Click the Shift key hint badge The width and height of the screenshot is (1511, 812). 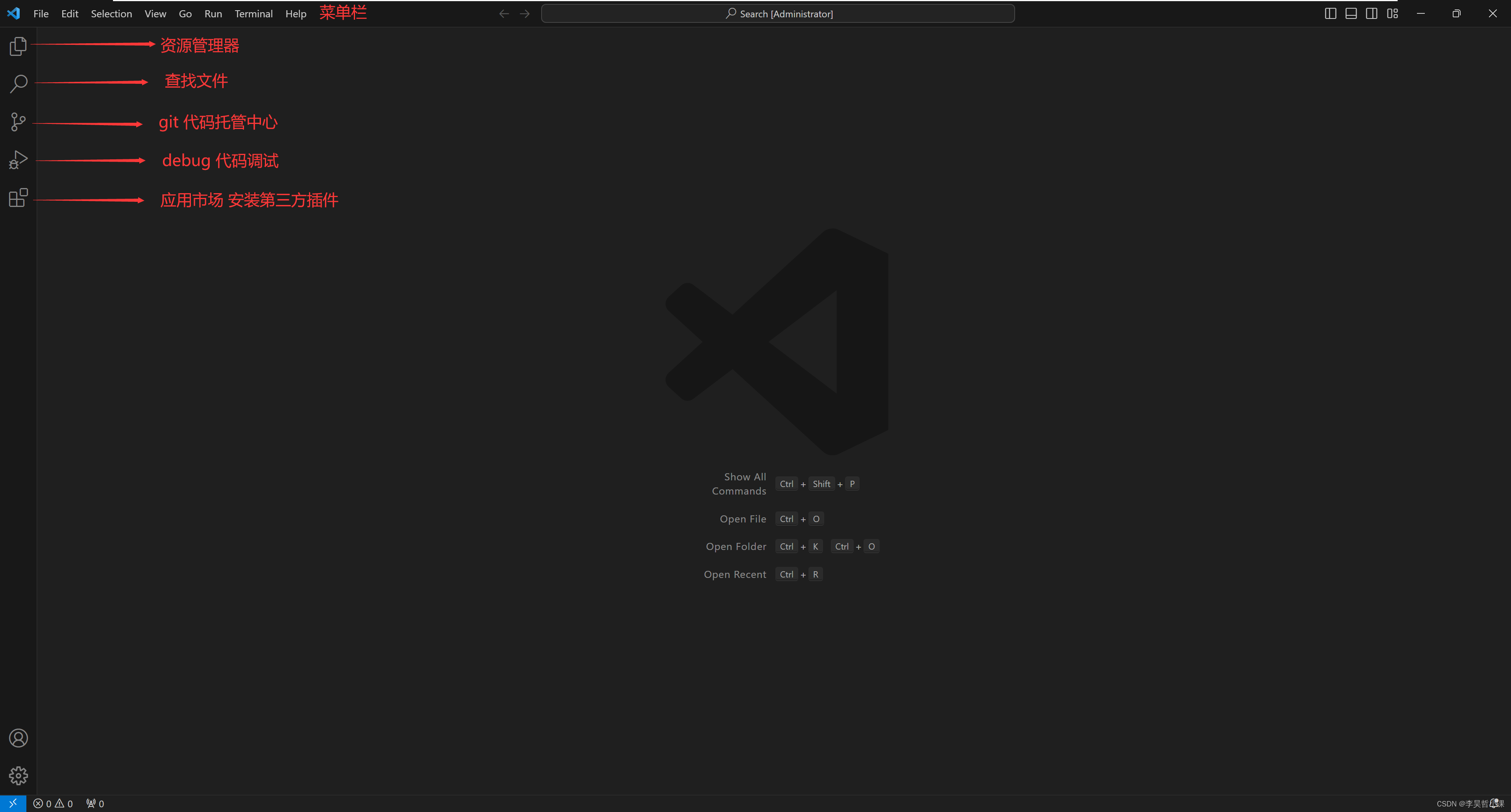tap(821, 484)
